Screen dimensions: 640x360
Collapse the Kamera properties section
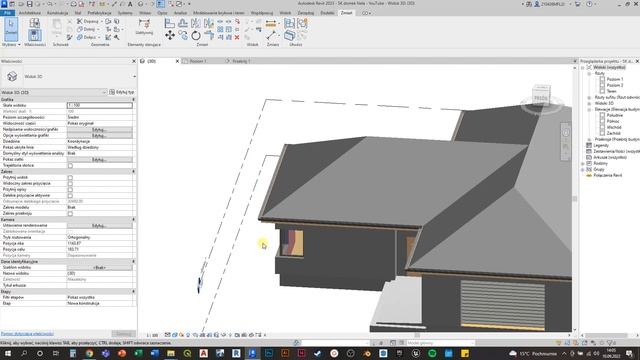pyautogui.click(x=133, y=220)
